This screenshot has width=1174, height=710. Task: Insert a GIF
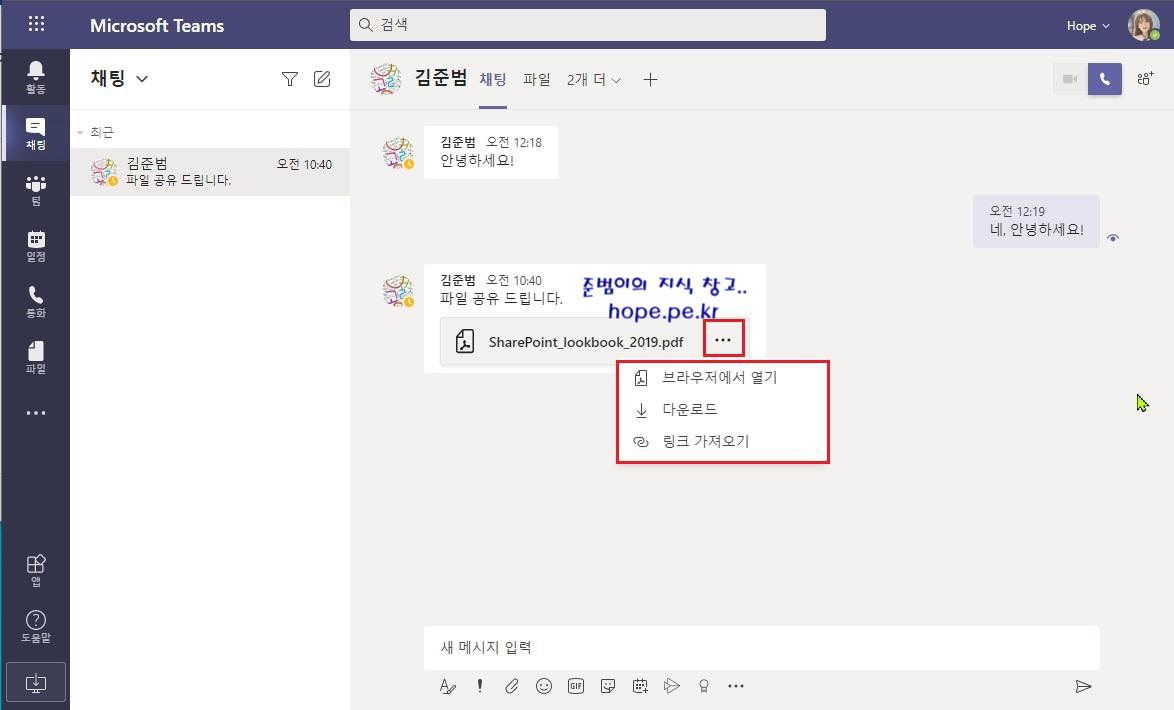pyautogui.click(x=576, y=686)
